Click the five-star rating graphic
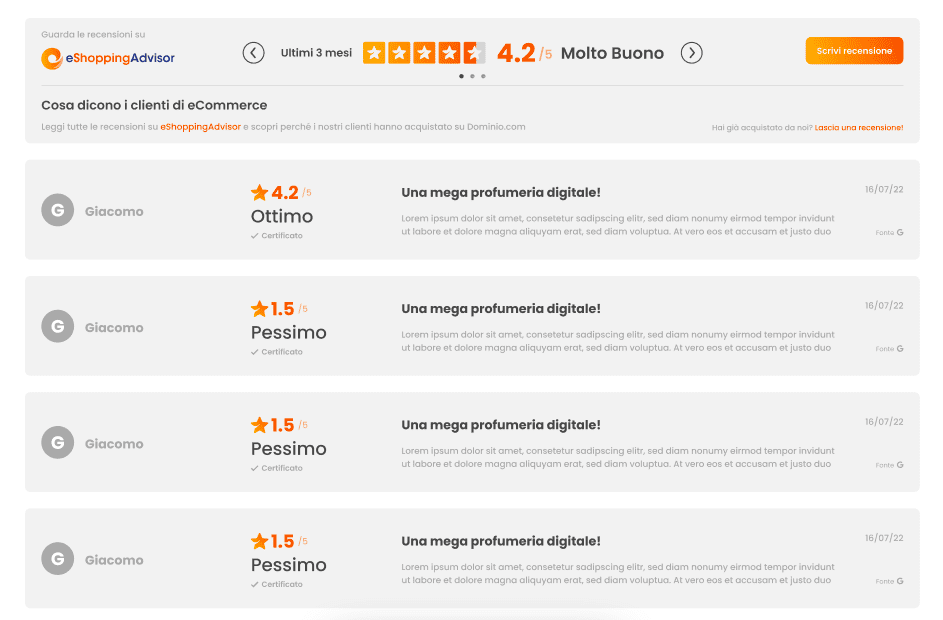Image resolution: width=943 pixels, height=620 pixels. (424, 53)
